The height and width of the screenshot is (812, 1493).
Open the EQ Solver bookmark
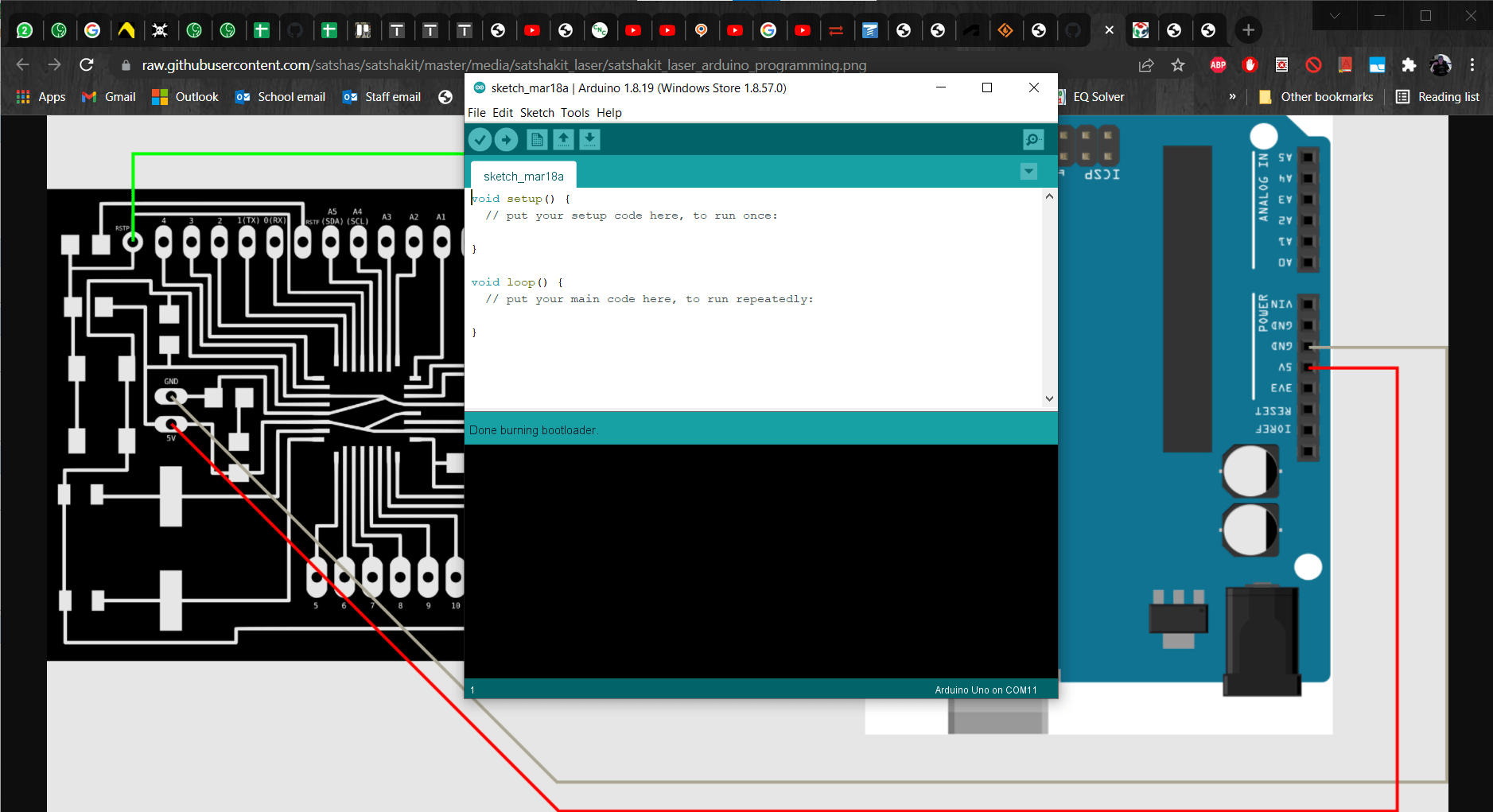click(1091, 97)
